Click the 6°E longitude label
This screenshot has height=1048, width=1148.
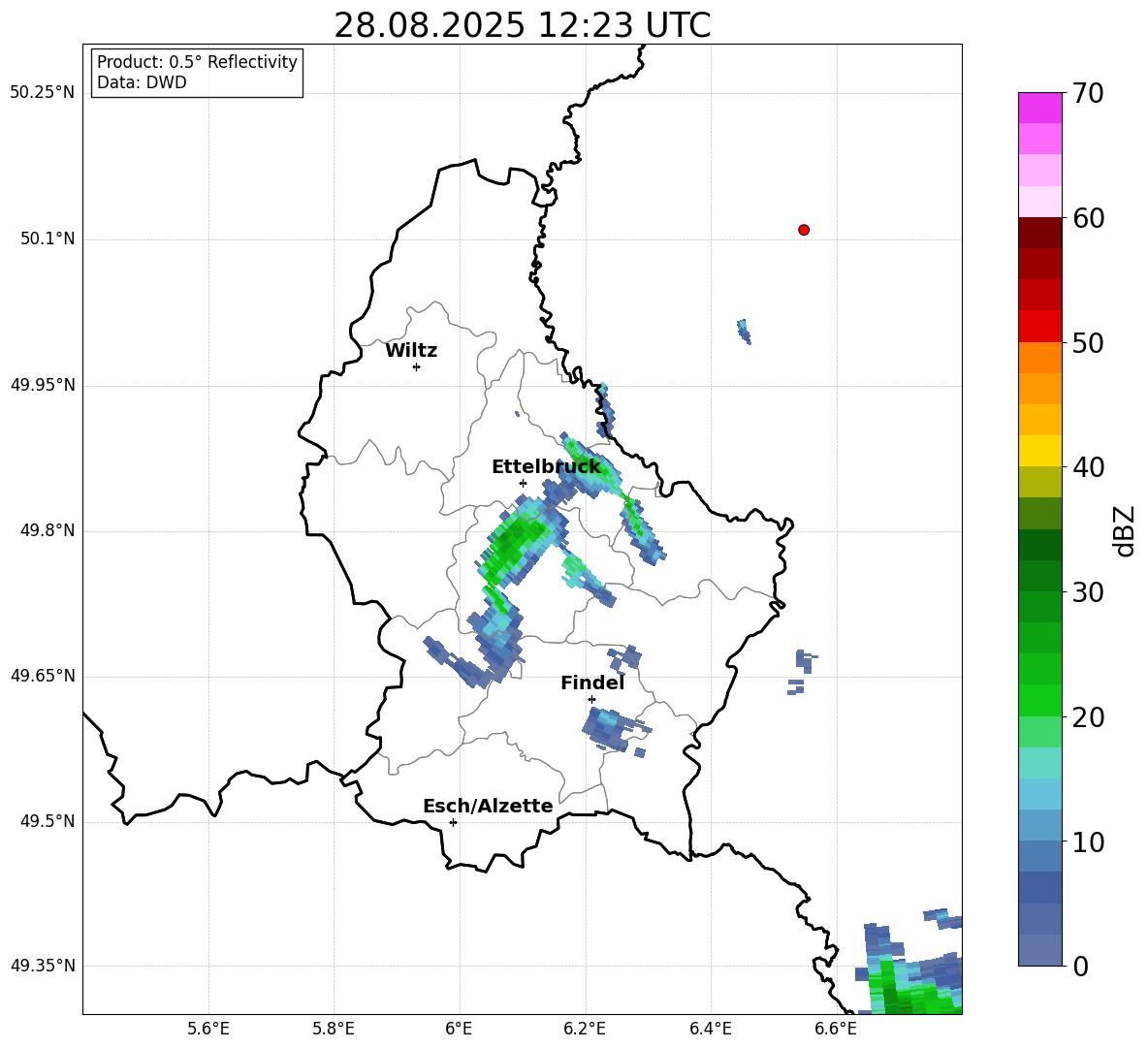[x=459, y=1029]
